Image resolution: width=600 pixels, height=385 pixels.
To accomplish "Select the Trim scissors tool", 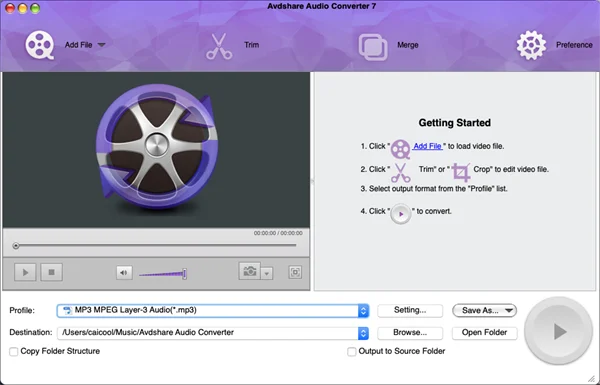I will pyautogui.click(x=219, y=46).
